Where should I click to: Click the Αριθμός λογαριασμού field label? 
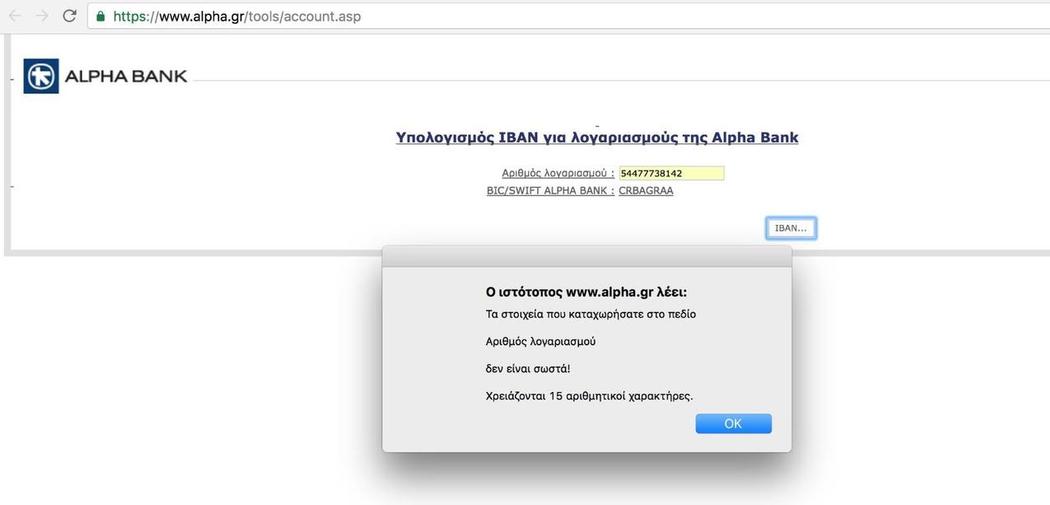(558, 173)
